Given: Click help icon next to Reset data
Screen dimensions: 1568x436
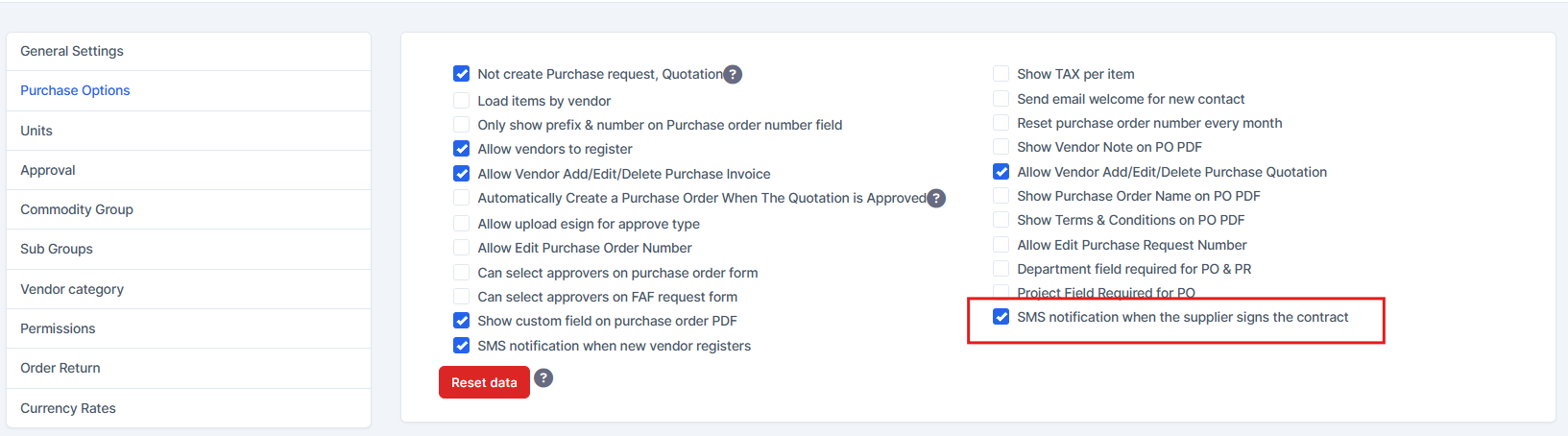Looking at the screenshot, I should 543,377.
